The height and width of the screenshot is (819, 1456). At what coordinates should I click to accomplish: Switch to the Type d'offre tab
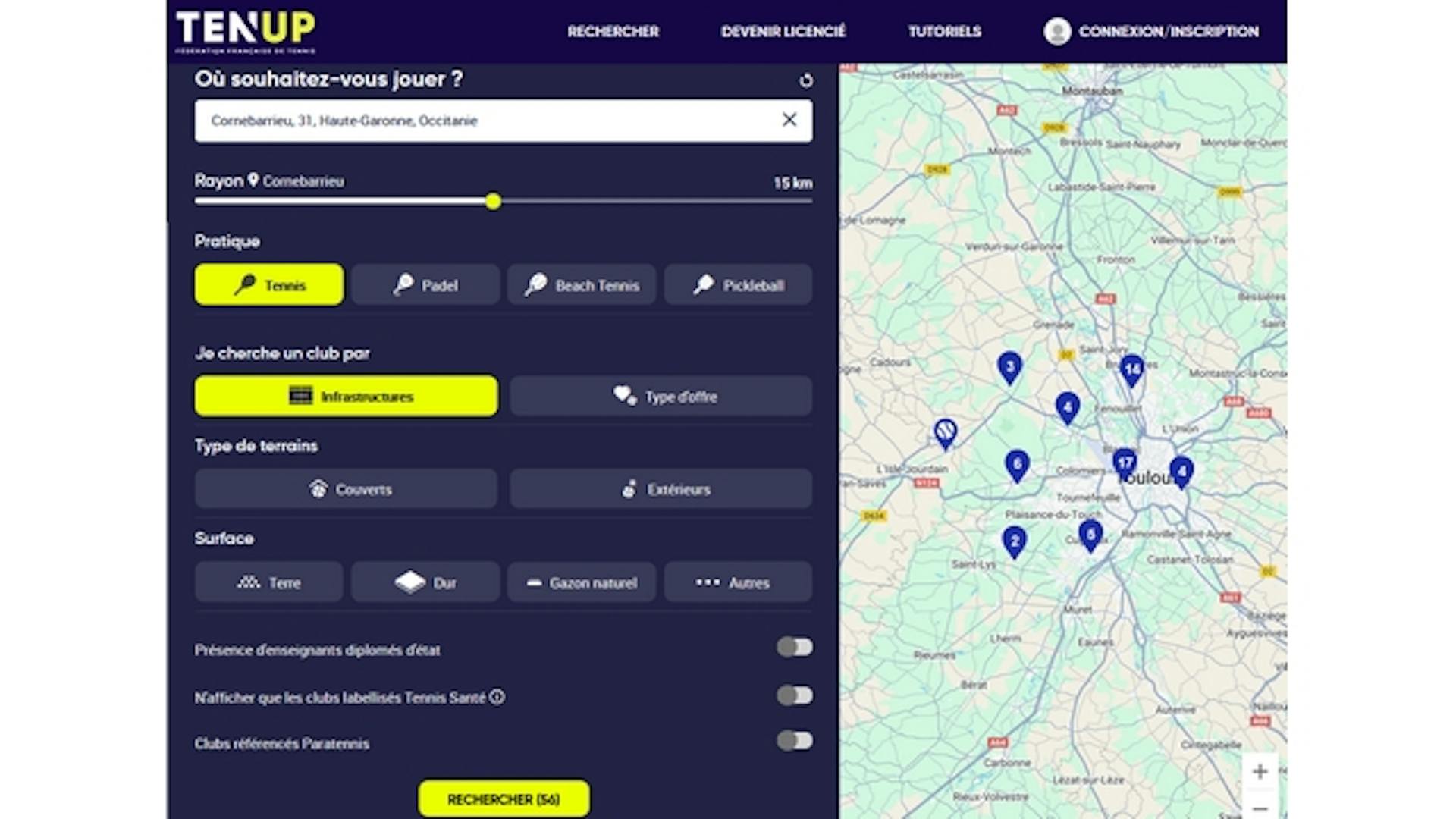pos(661,396)
